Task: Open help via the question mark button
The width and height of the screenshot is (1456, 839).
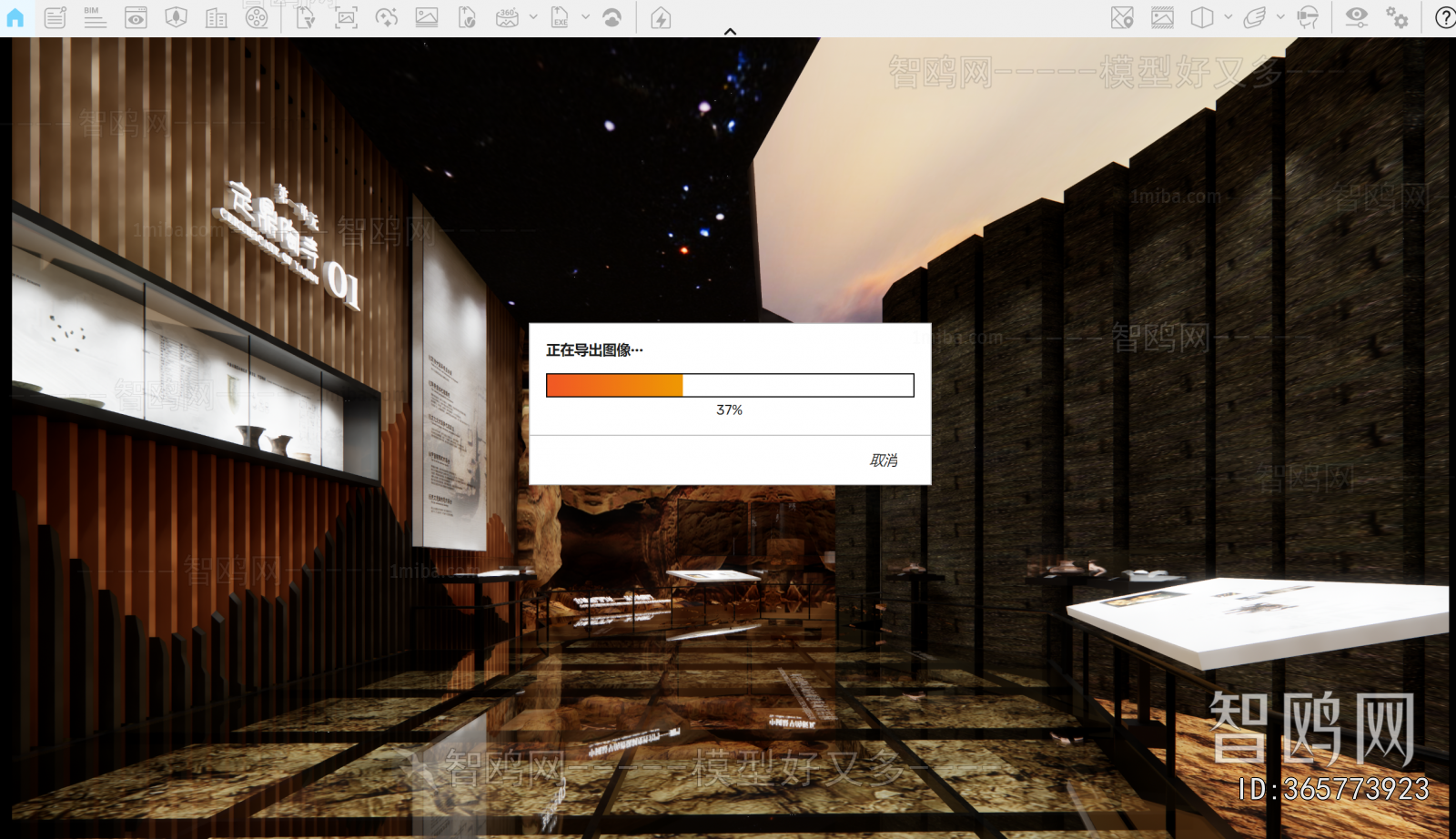Action: (x=1444, y=17)
